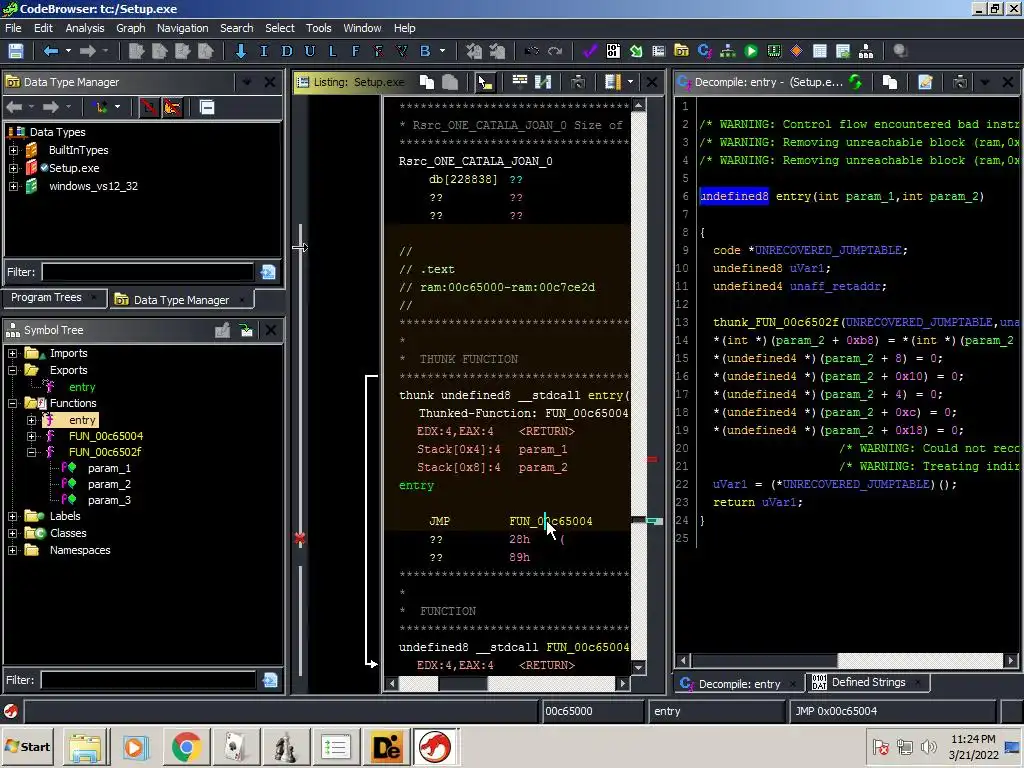The image size is (1024, 768).
Task: Copy from the Decompile panel with its copy icon
Action: 889,82
